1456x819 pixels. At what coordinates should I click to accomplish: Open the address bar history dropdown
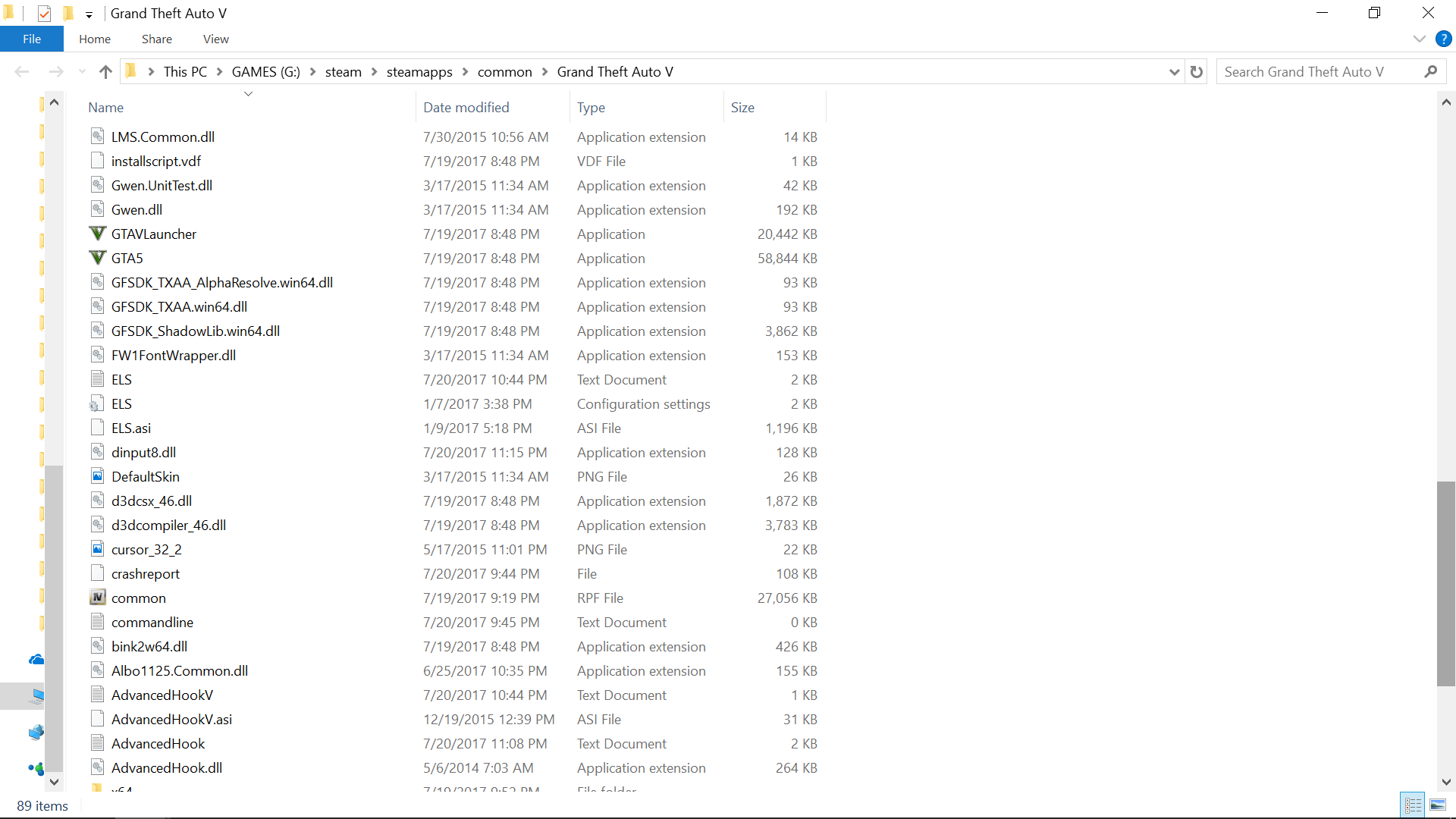(1174, 72)
